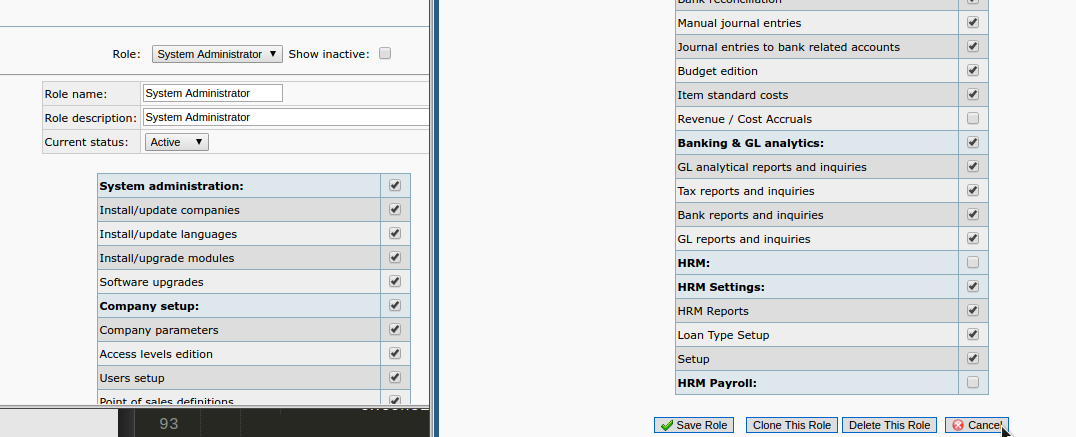Screen dimensions: 1076x437
Task: Focus the Role description text field
Action: click(285, 117)
